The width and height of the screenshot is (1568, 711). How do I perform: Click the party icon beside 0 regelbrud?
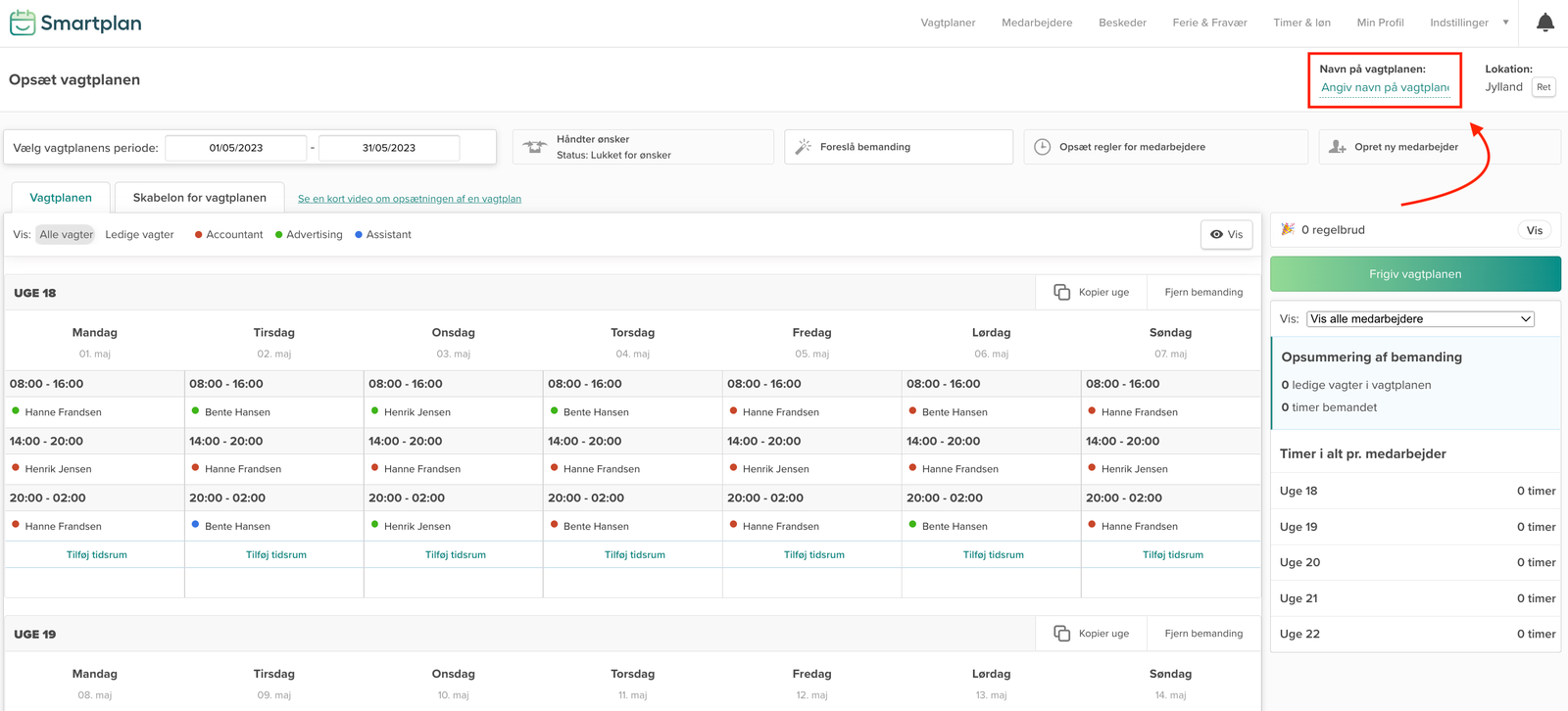point(1288,230)
